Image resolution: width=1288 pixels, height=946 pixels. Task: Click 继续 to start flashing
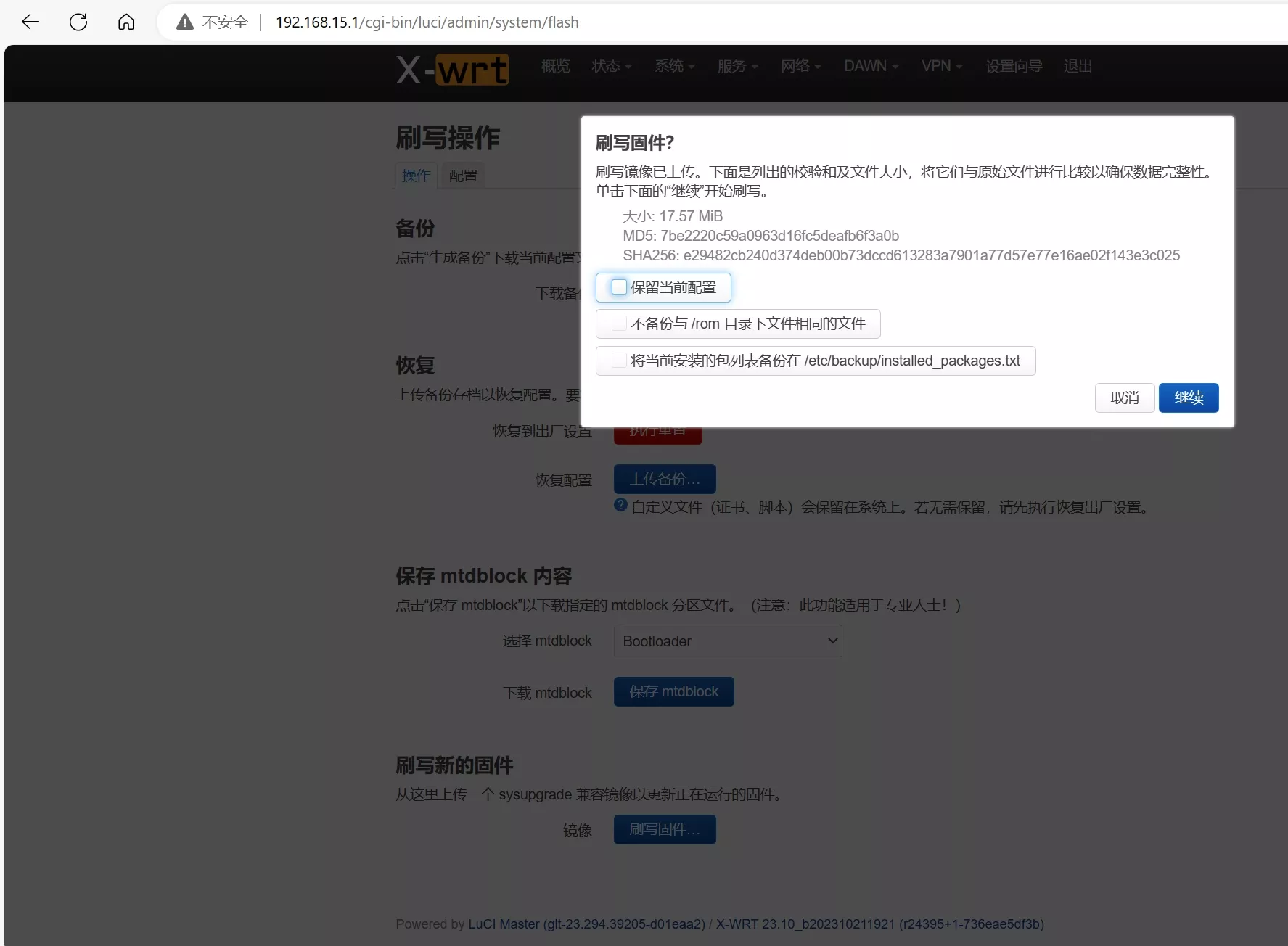tap(1189, 398)
